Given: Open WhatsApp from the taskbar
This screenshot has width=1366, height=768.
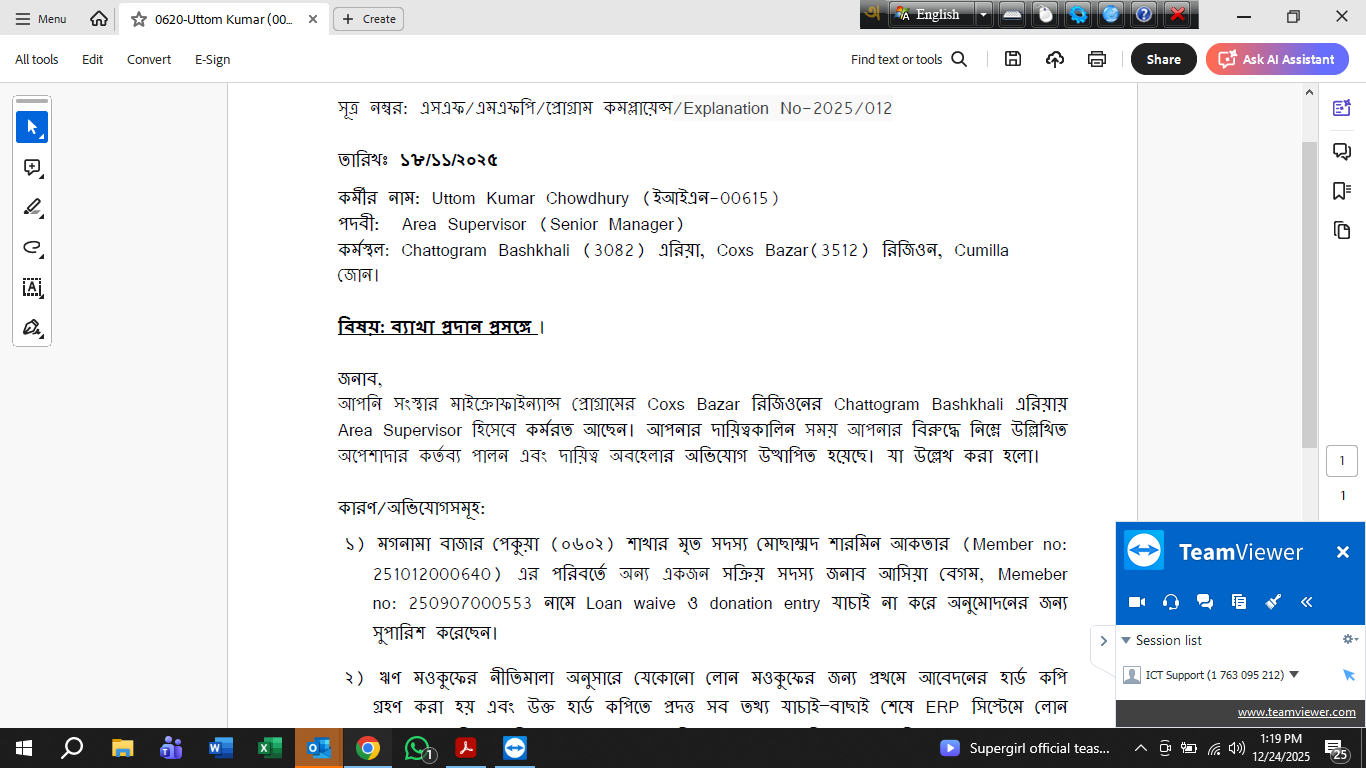Looking at the screenshot, I should [x=417, y=748].
